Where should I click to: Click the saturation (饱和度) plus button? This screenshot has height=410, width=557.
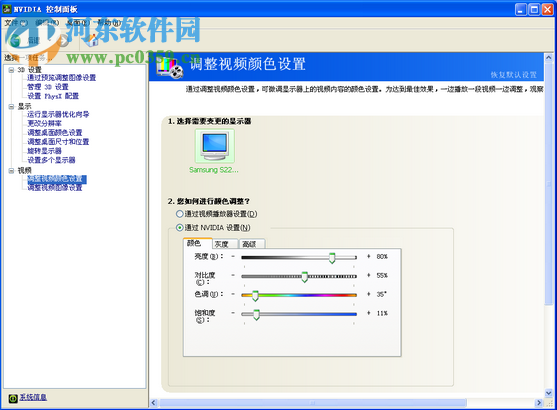click(x=369, y=313)
